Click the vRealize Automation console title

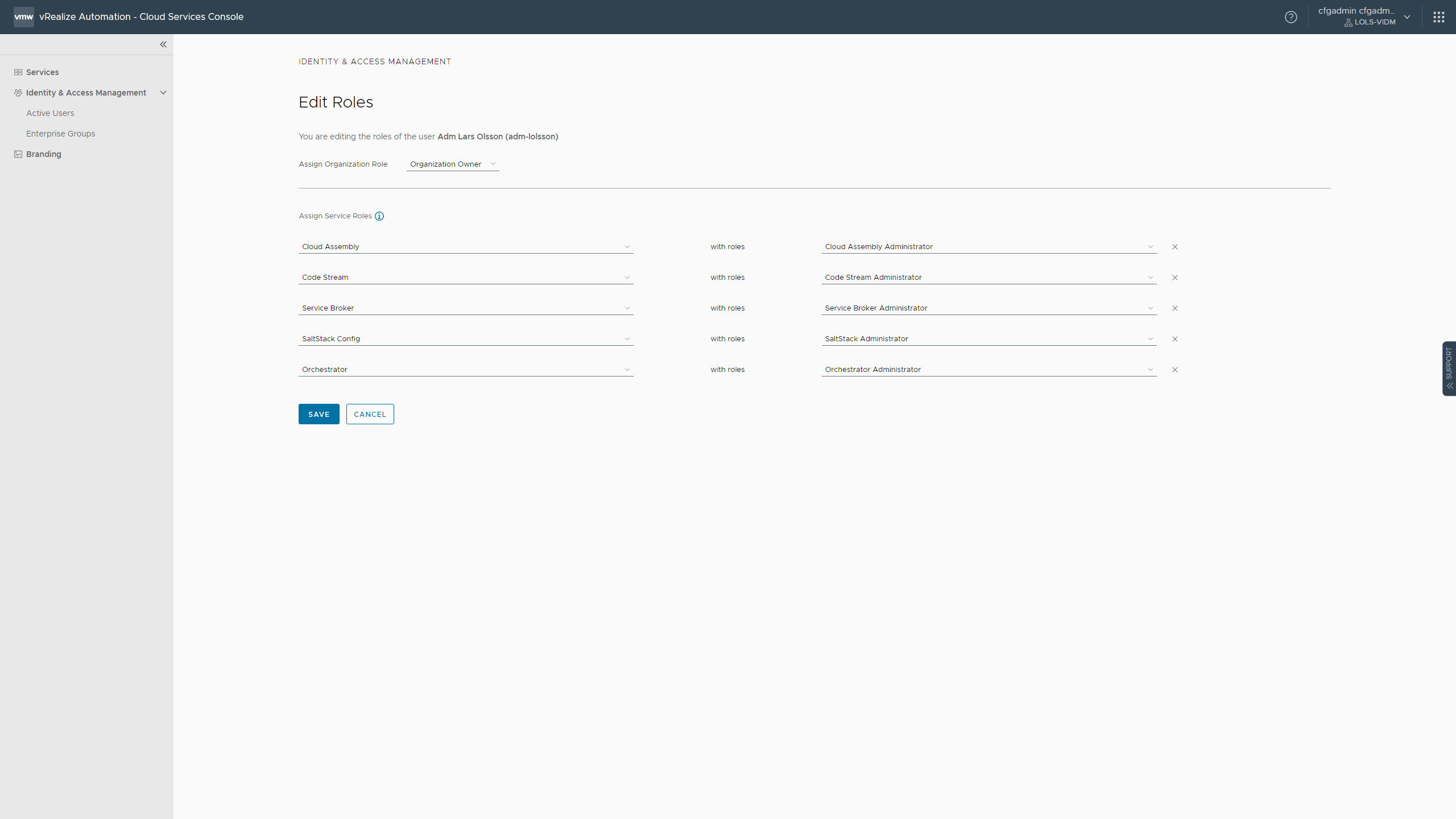(x=142, y=17)
